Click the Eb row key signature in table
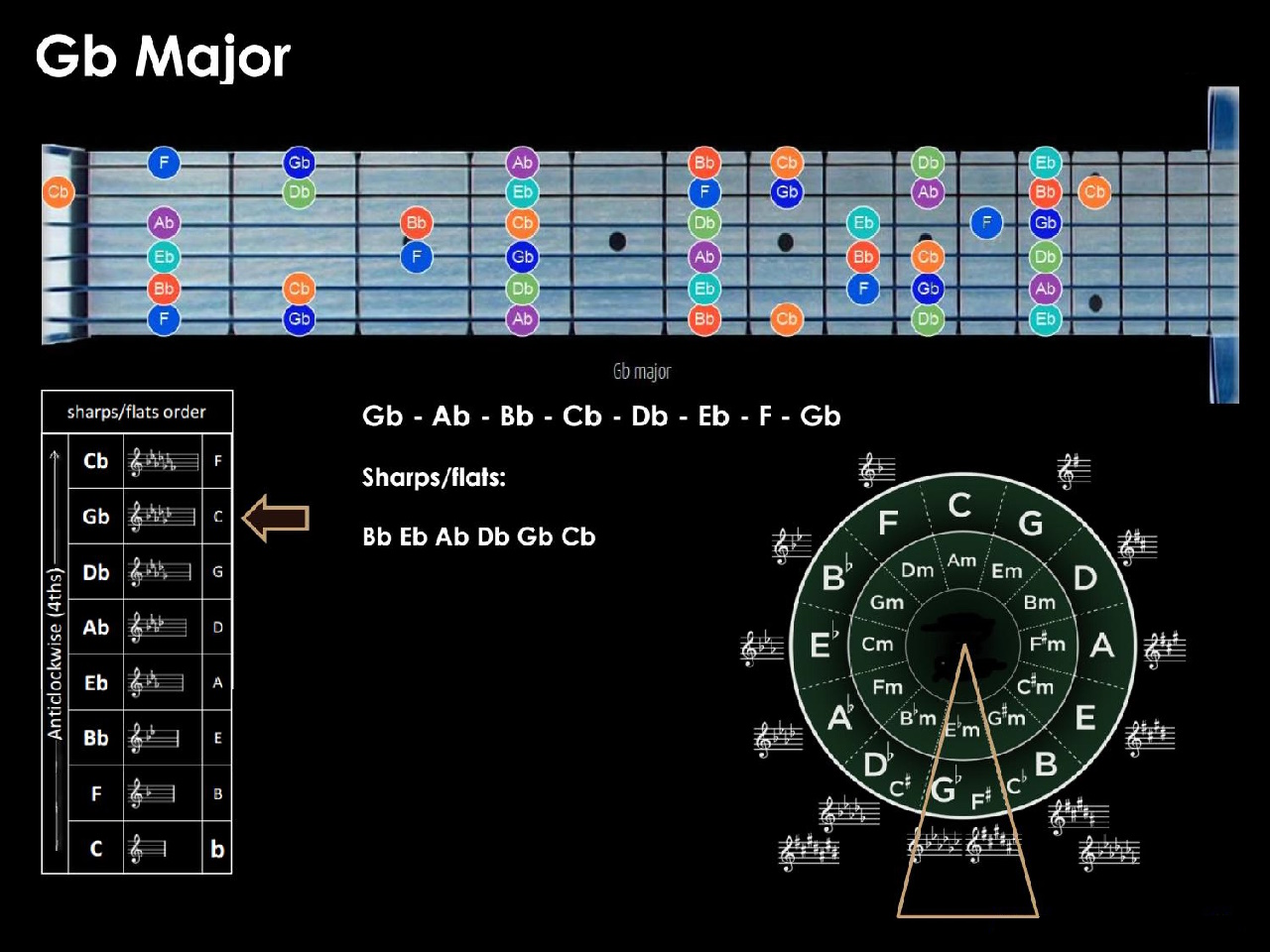 [157, 683]
